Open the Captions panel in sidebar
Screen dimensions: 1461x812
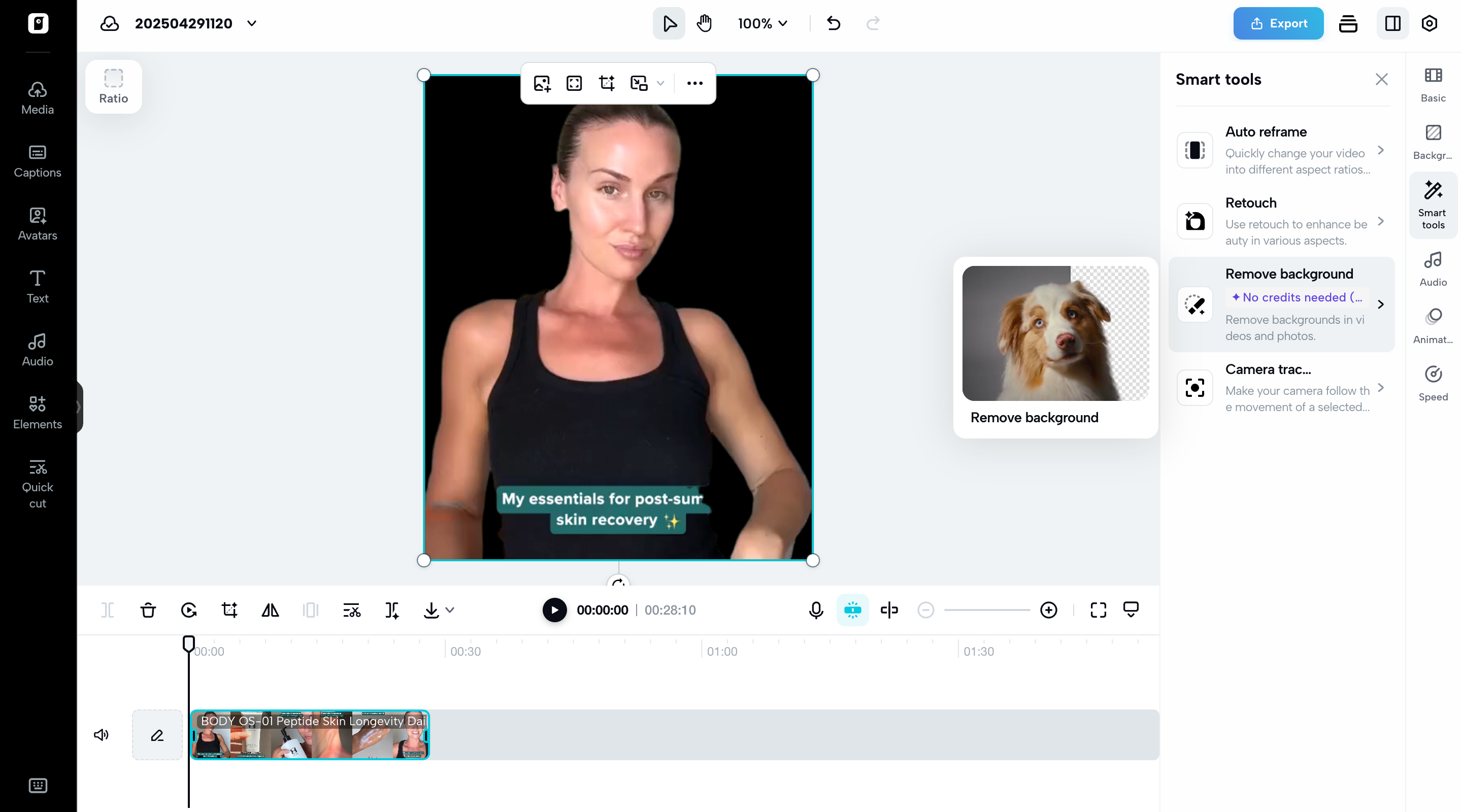[x=38, y=161]
